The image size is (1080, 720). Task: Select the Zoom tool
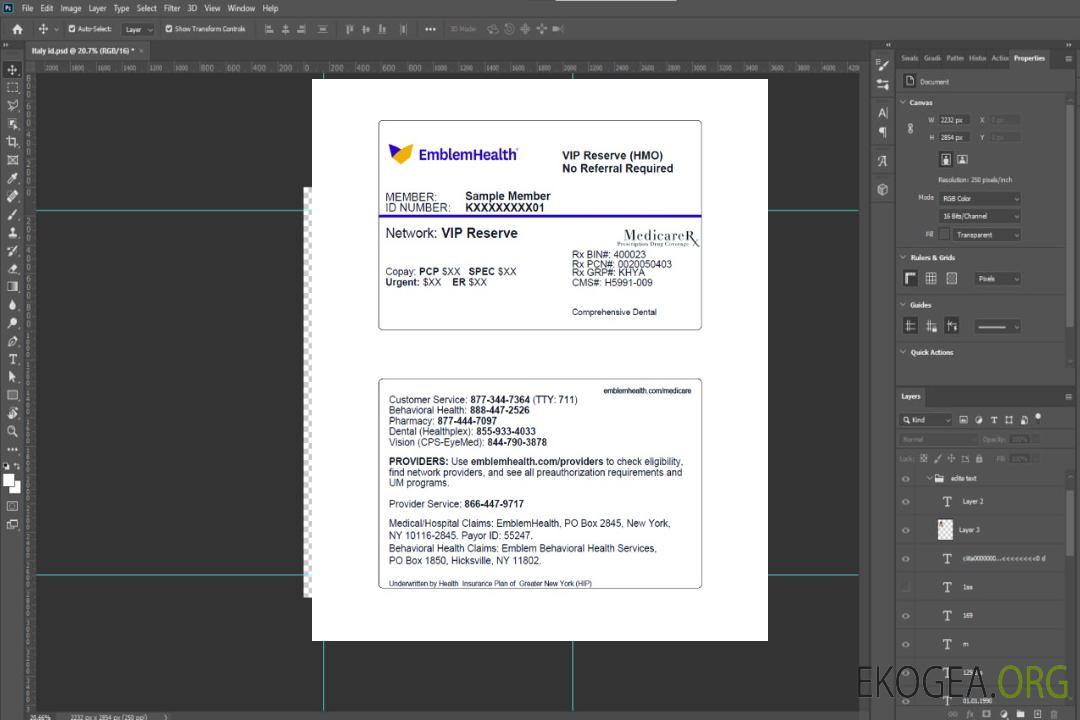(x=13, y=431)
